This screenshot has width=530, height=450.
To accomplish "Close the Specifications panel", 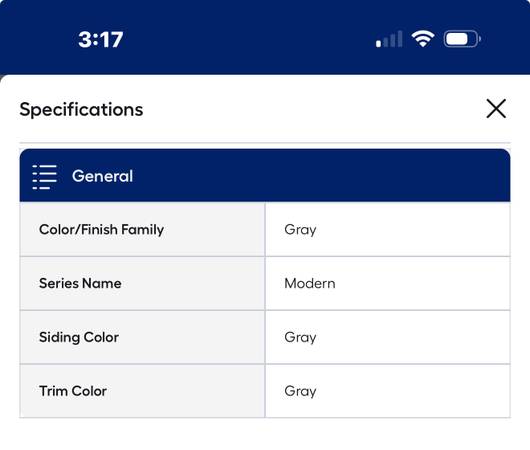I will pos(496,109).
